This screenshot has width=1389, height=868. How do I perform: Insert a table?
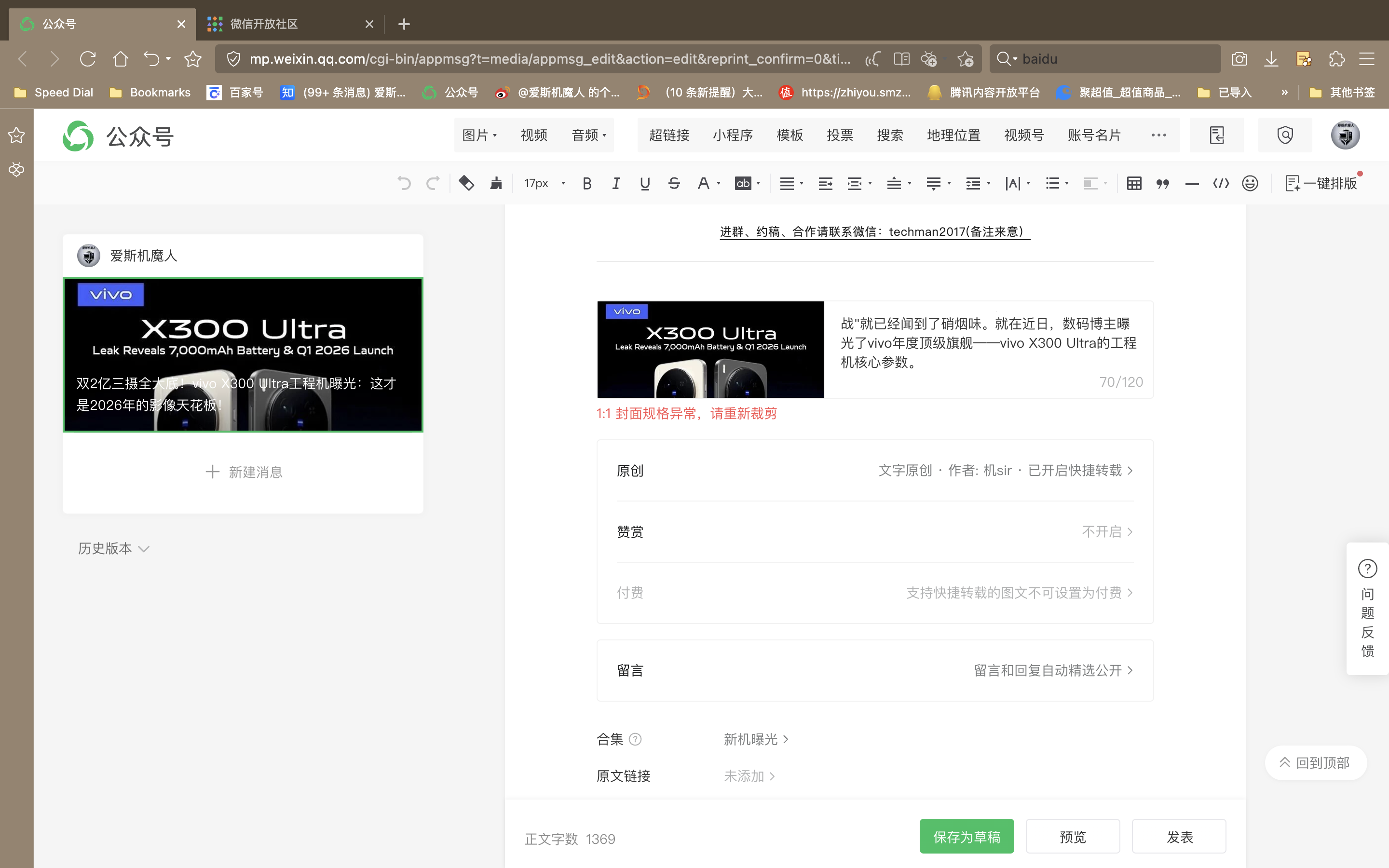pyautogui.click(x=1134, y=183)
